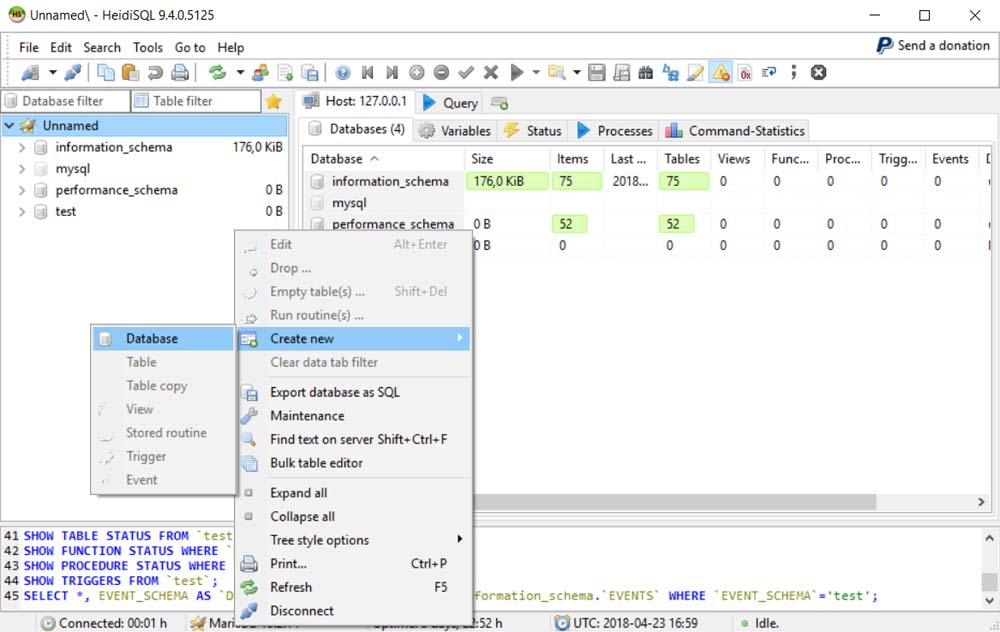The height and width of the screenshot is (632, 1000).
Task: Click the Copy toolbar icon
Action: tap(105, 73)
